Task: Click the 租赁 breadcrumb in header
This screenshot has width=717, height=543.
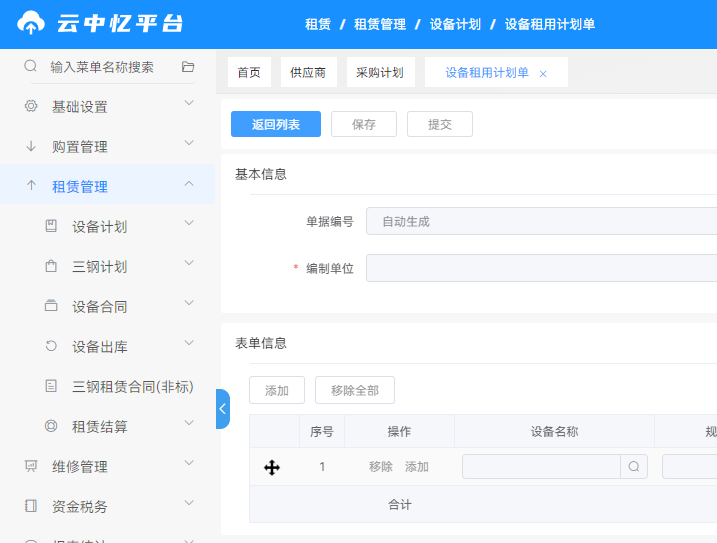Action: pos(318,24)
